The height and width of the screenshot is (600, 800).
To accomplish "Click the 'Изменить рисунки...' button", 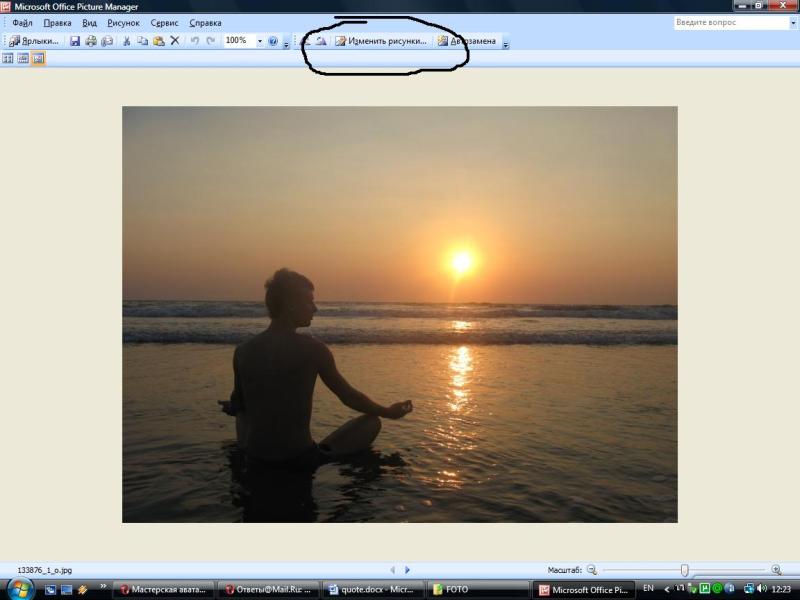I will point(381,41).
